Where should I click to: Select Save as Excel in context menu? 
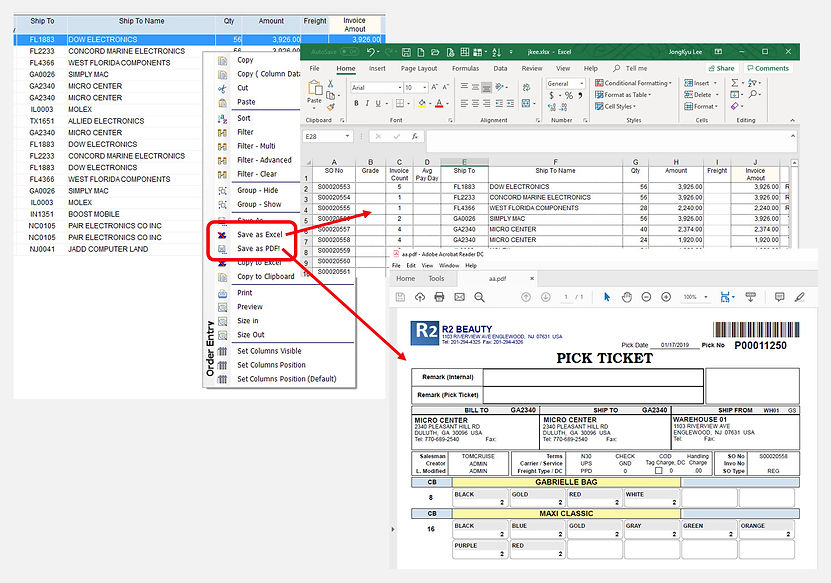(259, 234)
